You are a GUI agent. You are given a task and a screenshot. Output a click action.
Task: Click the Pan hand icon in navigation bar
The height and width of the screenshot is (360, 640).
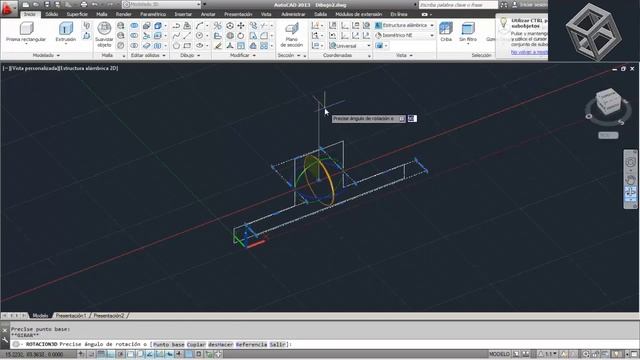click(630, 179)
